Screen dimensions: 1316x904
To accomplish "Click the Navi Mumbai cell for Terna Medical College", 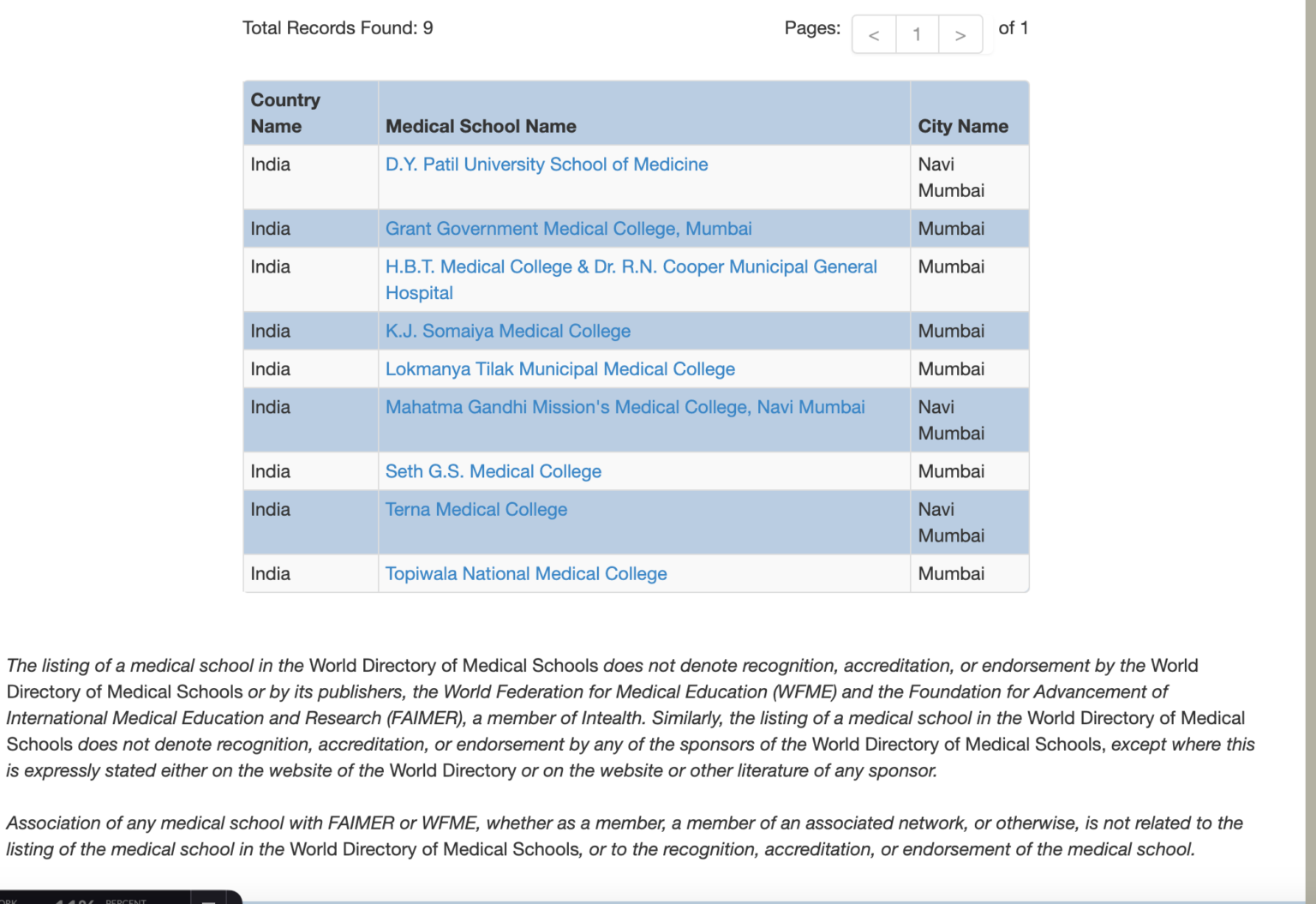I will (x=951, y=522).
